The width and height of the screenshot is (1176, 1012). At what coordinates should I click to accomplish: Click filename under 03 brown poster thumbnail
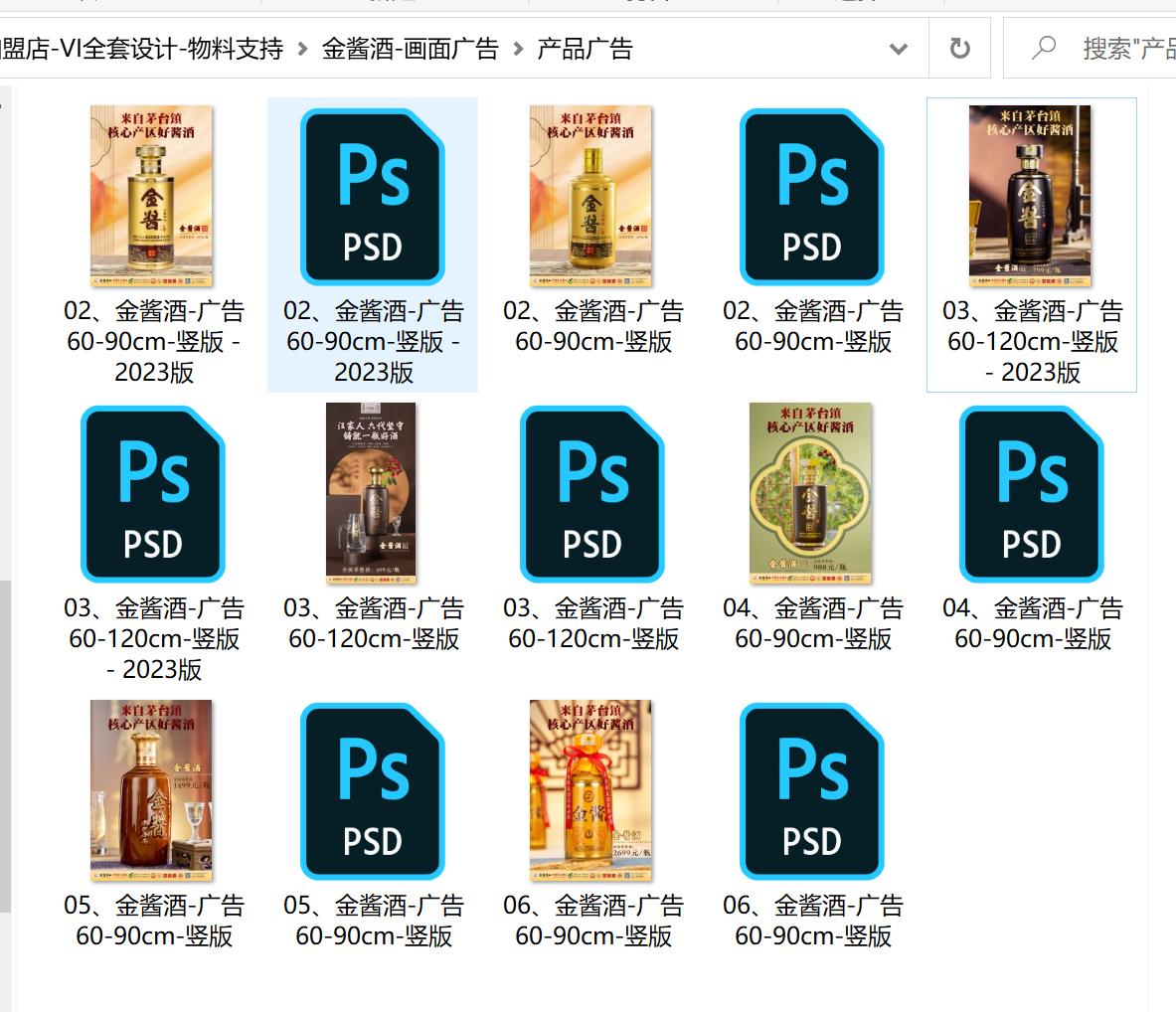coord(373,623)
